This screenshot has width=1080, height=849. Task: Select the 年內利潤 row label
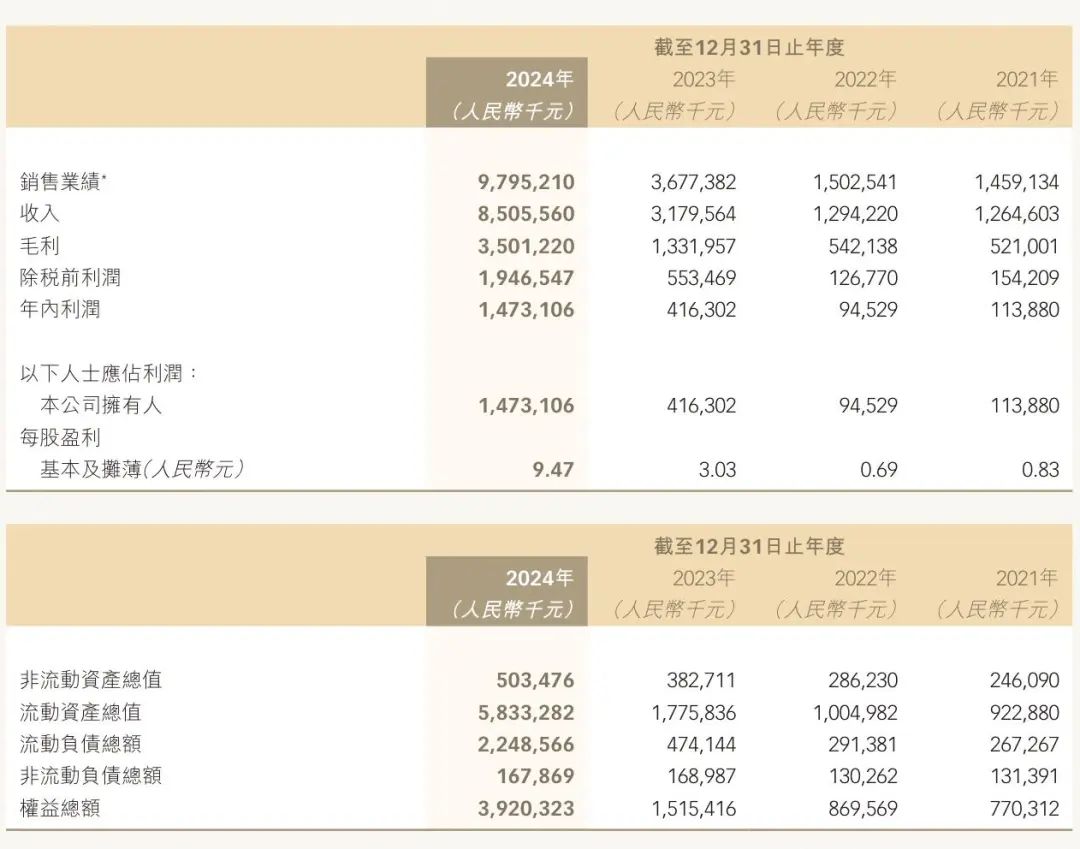pyautogui.click(x=60, y=310)
